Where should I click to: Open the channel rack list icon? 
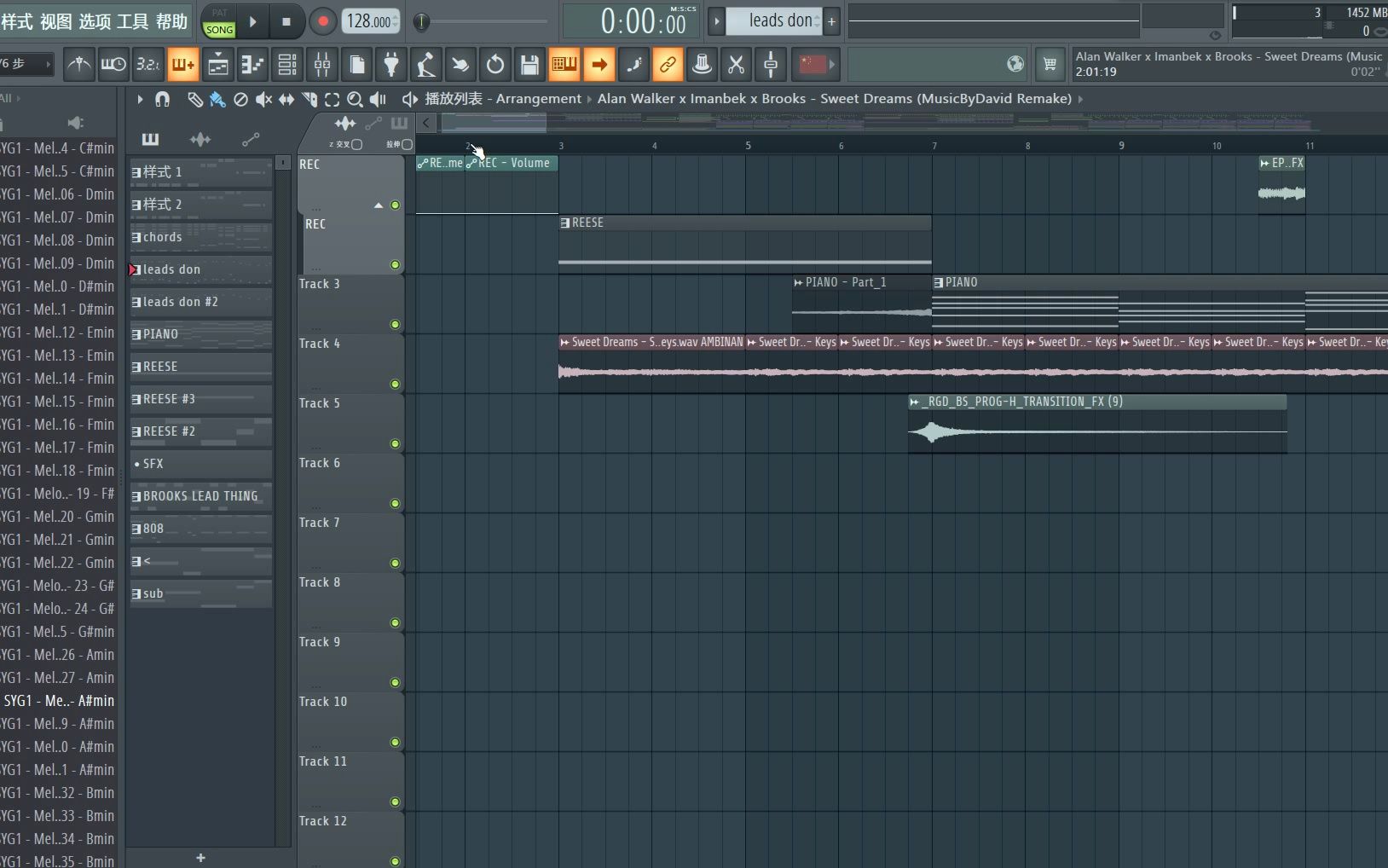(x=287, y=64)
